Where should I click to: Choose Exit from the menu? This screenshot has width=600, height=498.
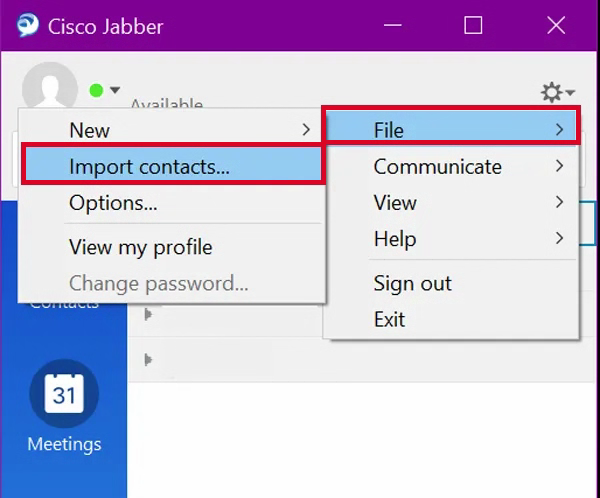[451, 319]
